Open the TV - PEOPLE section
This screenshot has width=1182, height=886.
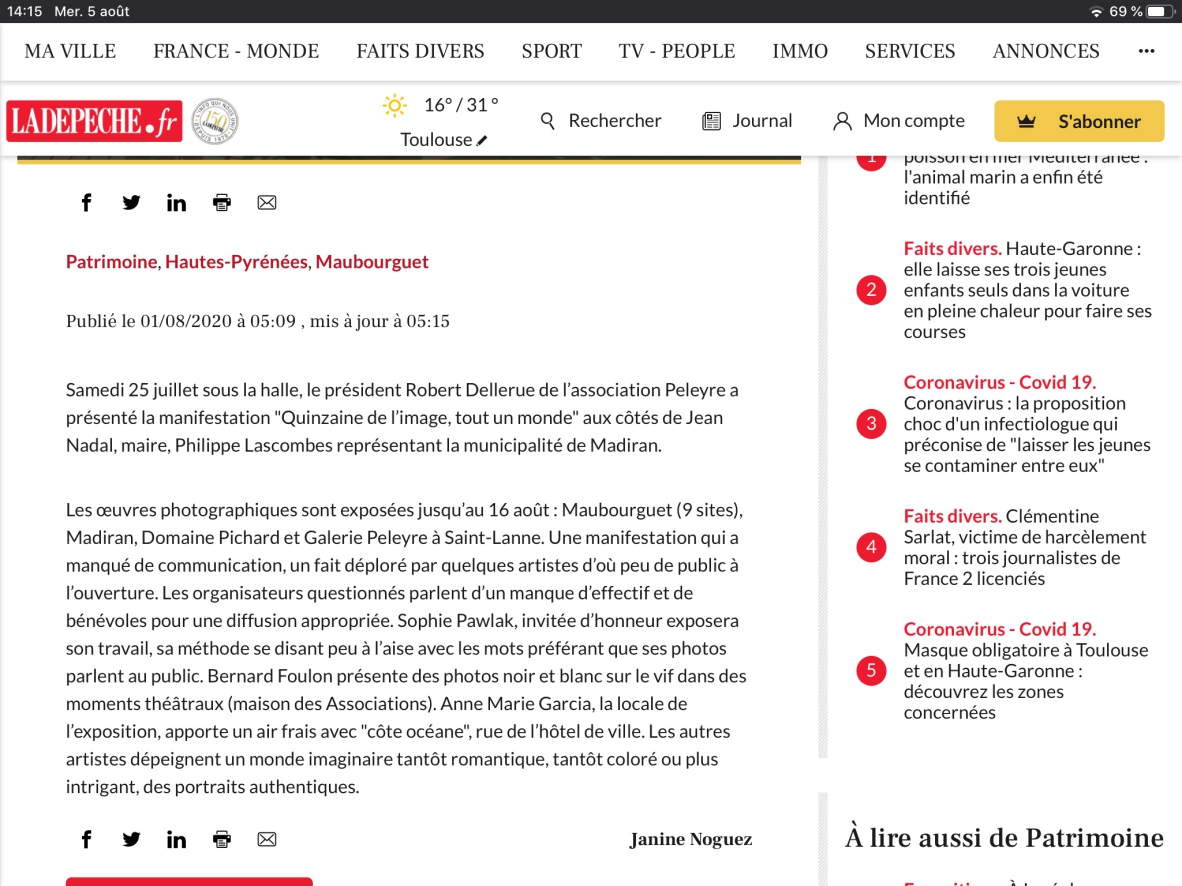(677, 51)
